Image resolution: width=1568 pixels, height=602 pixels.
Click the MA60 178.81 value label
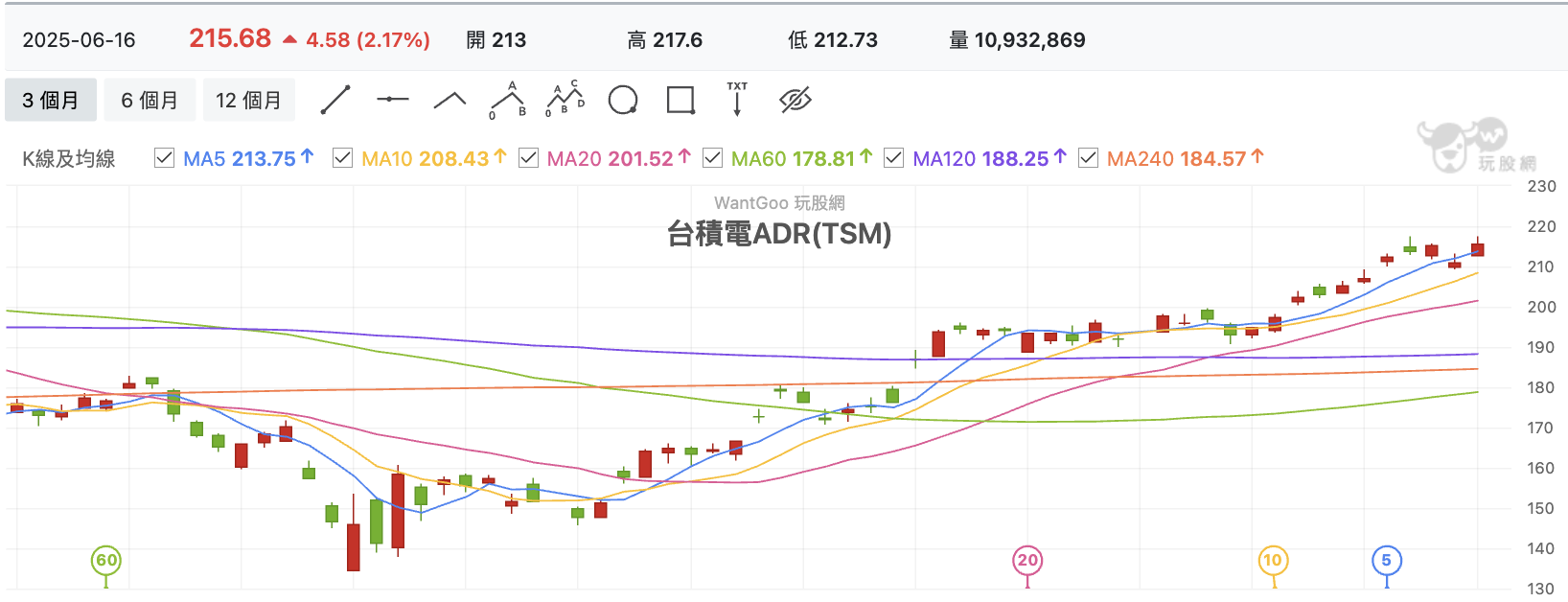801,158
